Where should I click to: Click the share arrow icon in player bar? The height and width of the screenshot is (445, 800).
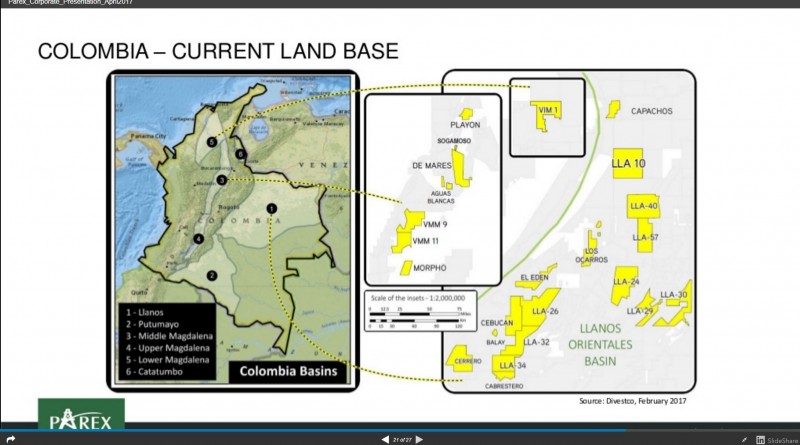10,439
